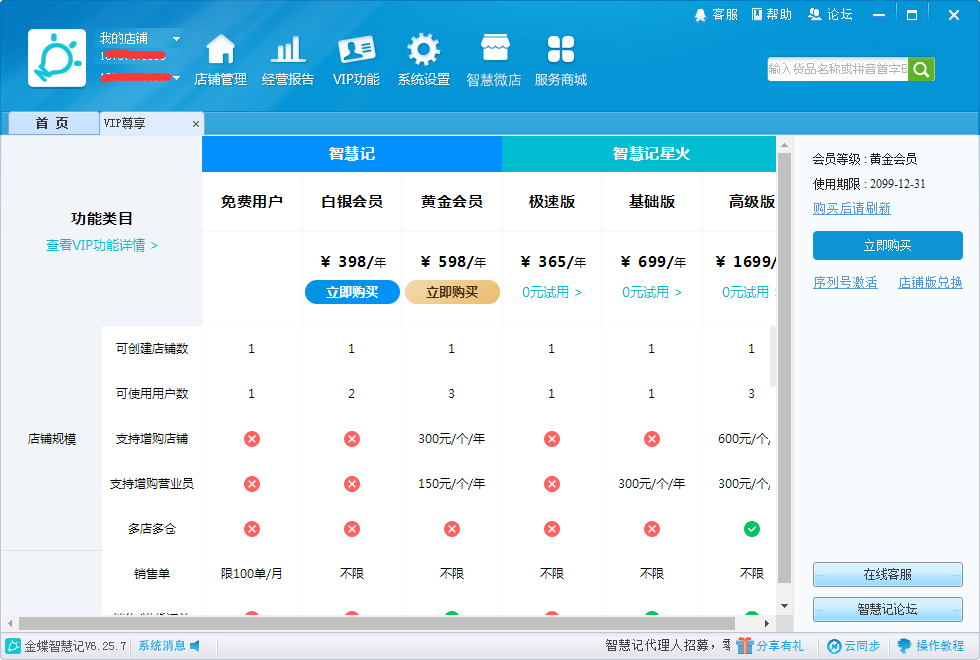Open 查看VIP功能详情 link

[102, 245]
